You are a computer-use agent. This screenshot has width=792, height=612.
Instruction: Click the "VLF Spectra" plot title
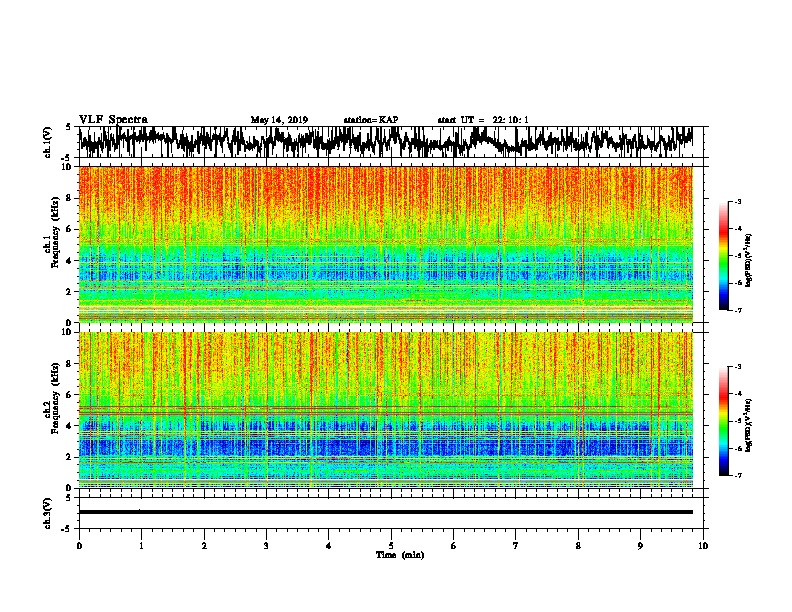pyautogui.click(x=113, y=119)
